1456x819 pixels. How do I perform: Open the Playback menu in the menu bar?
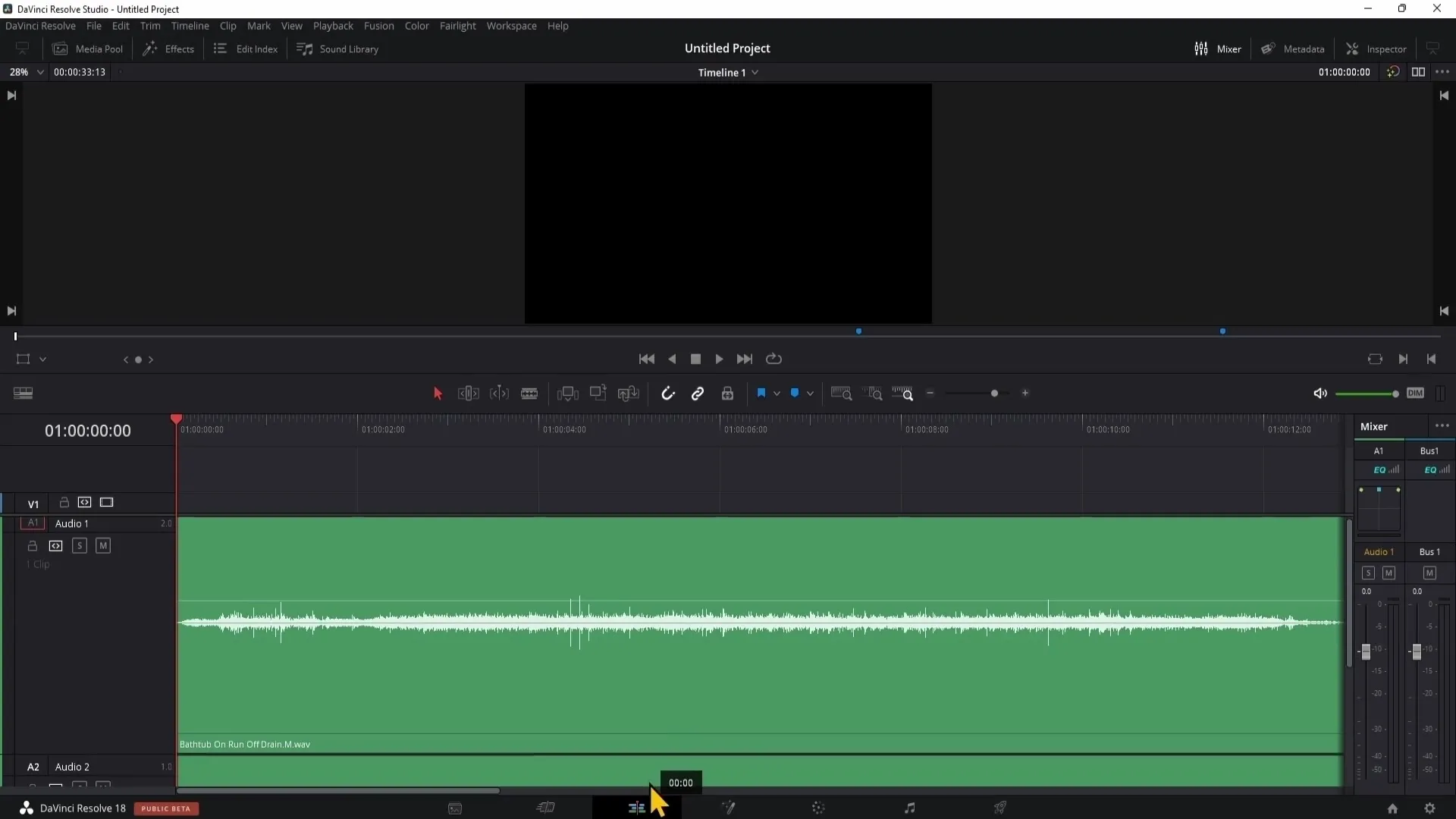point(334,26)
